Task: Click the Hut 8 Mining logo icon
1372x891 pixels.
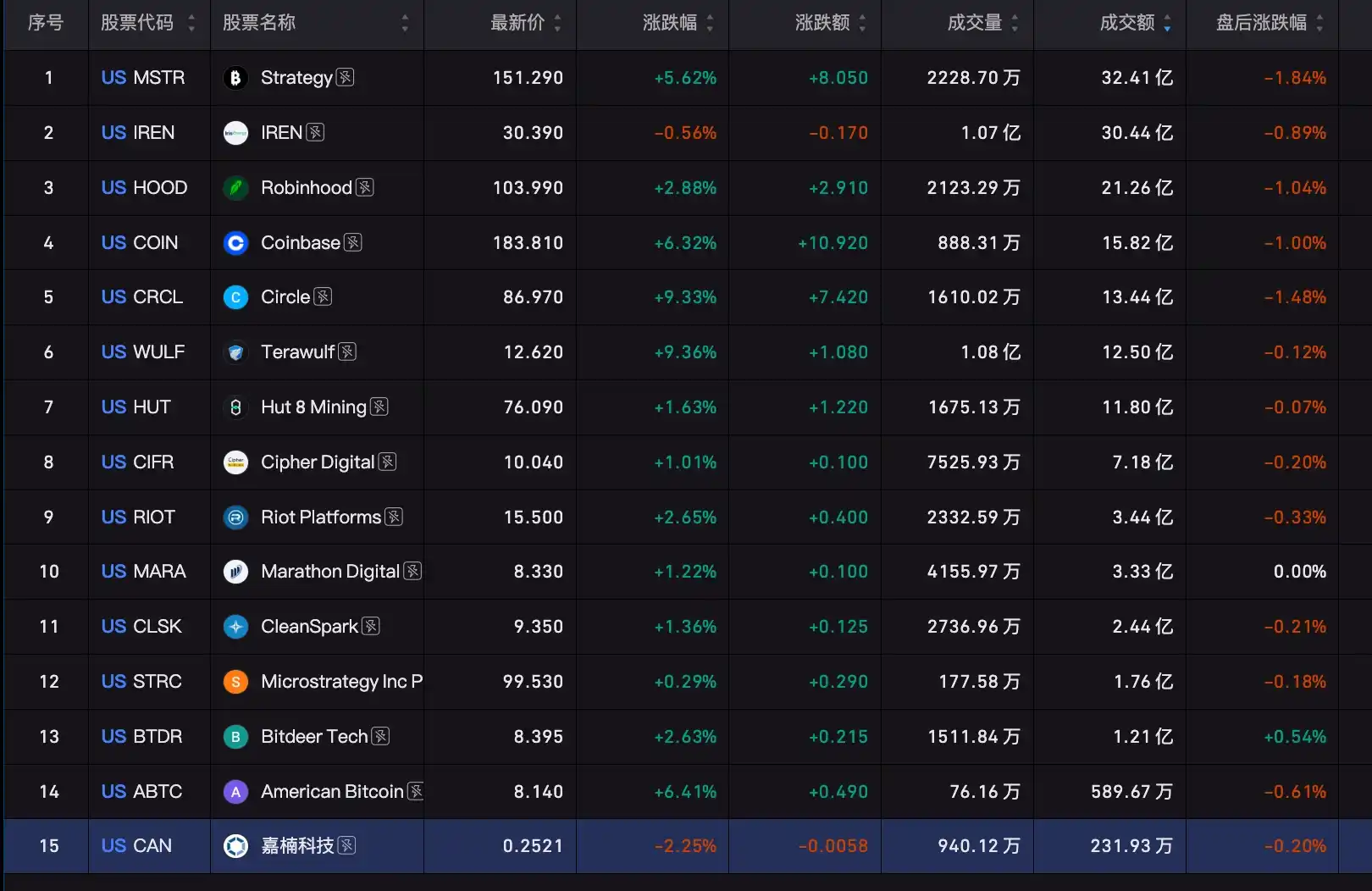Action: tap(235, 407)
